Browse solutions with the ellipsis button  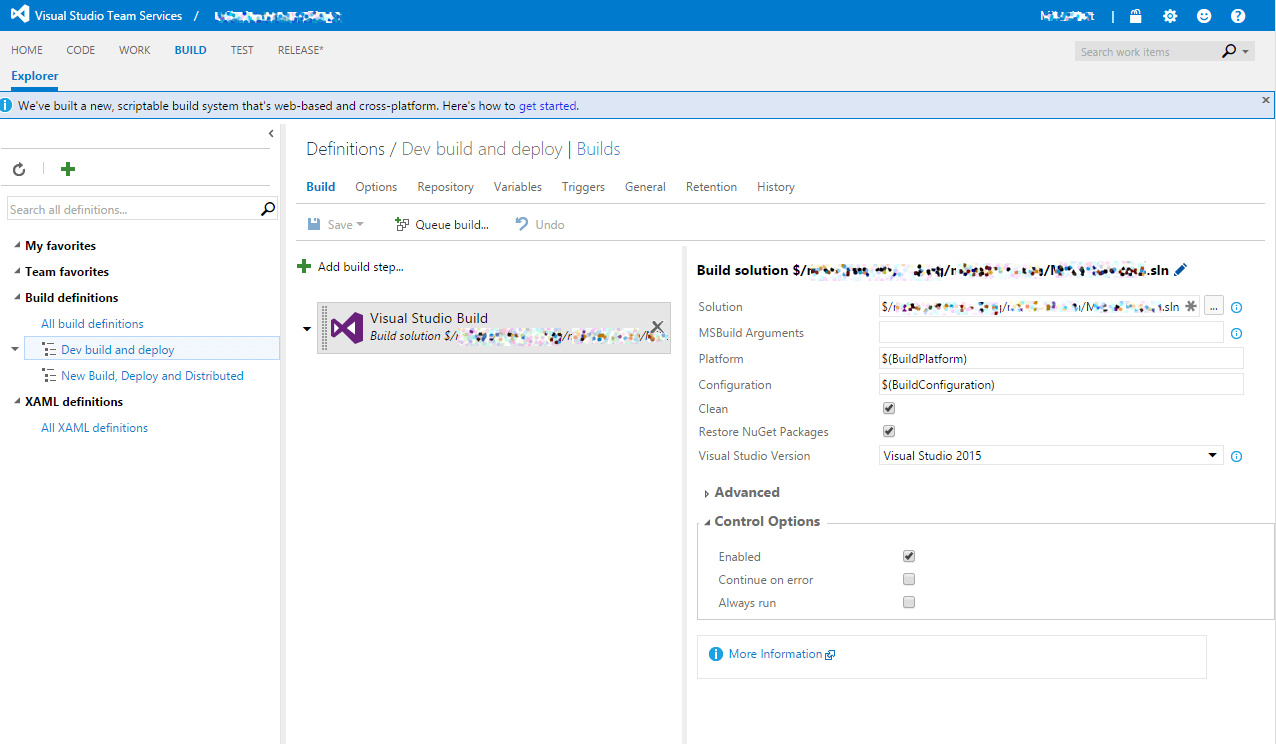1213,306
